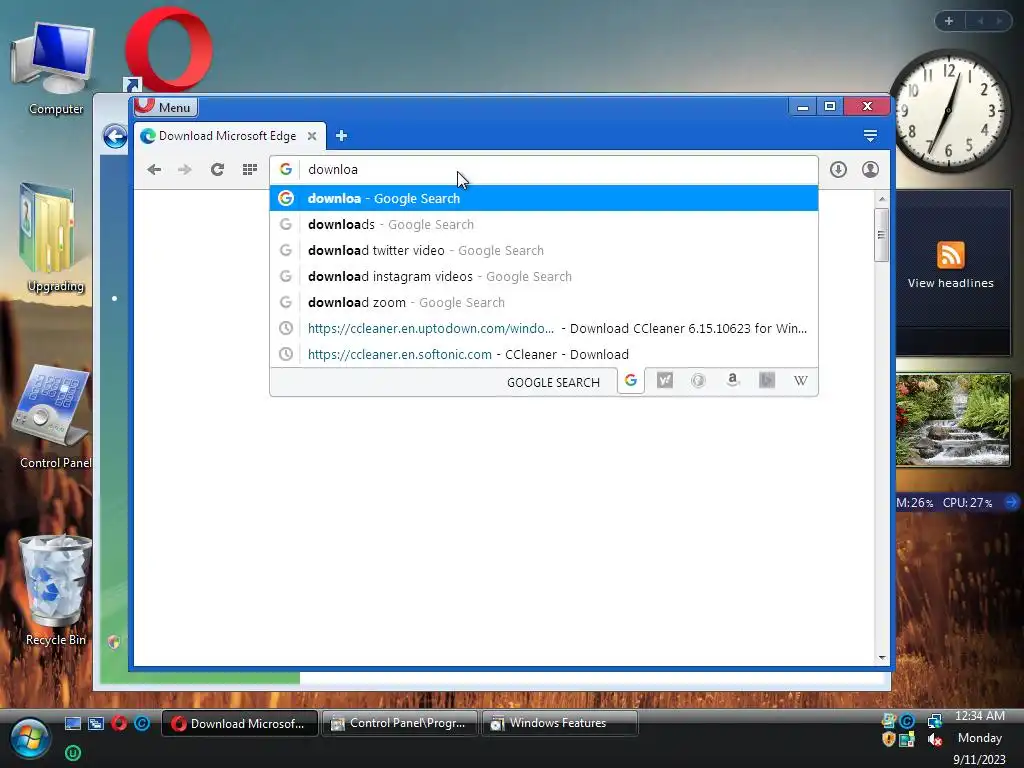Select the Upgrading folder desktop icon

coord(54,238)
